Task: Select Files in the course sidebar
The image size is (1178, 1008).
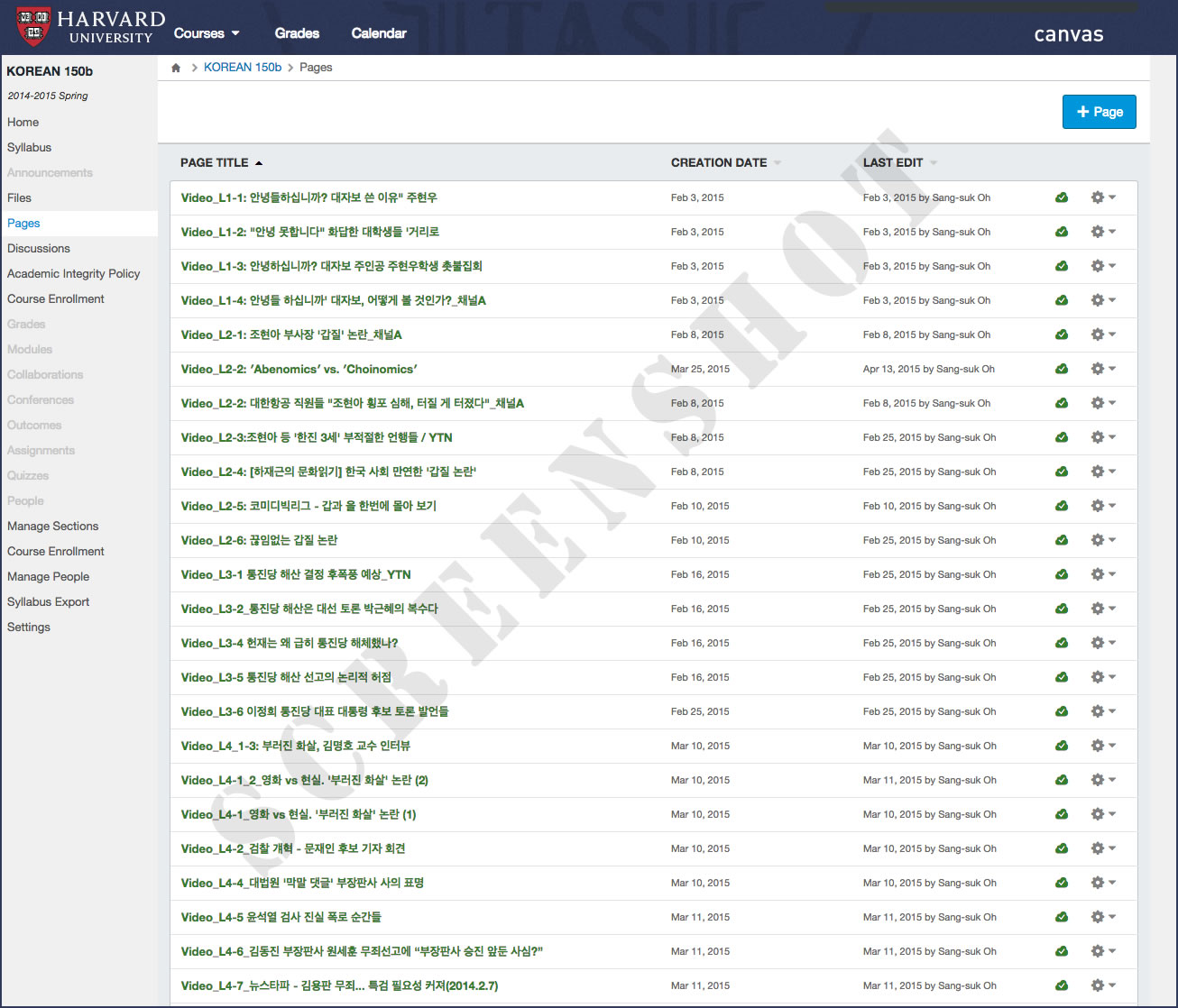Action: (19, 198)
